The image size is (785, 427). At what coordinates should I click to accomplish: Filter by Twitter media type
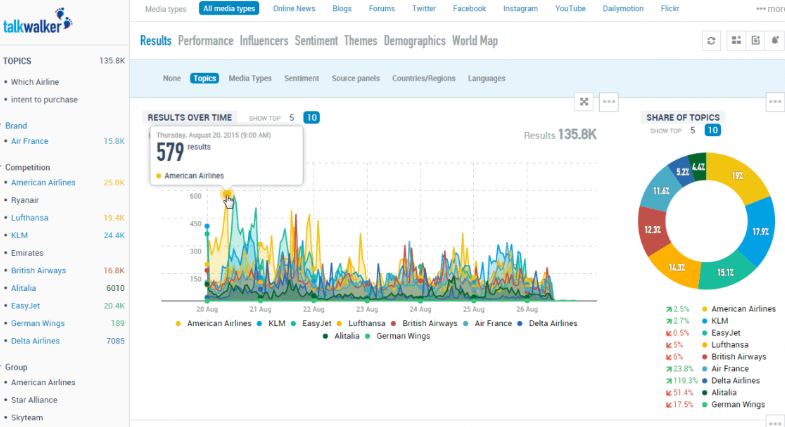click(x=424, y=9)
